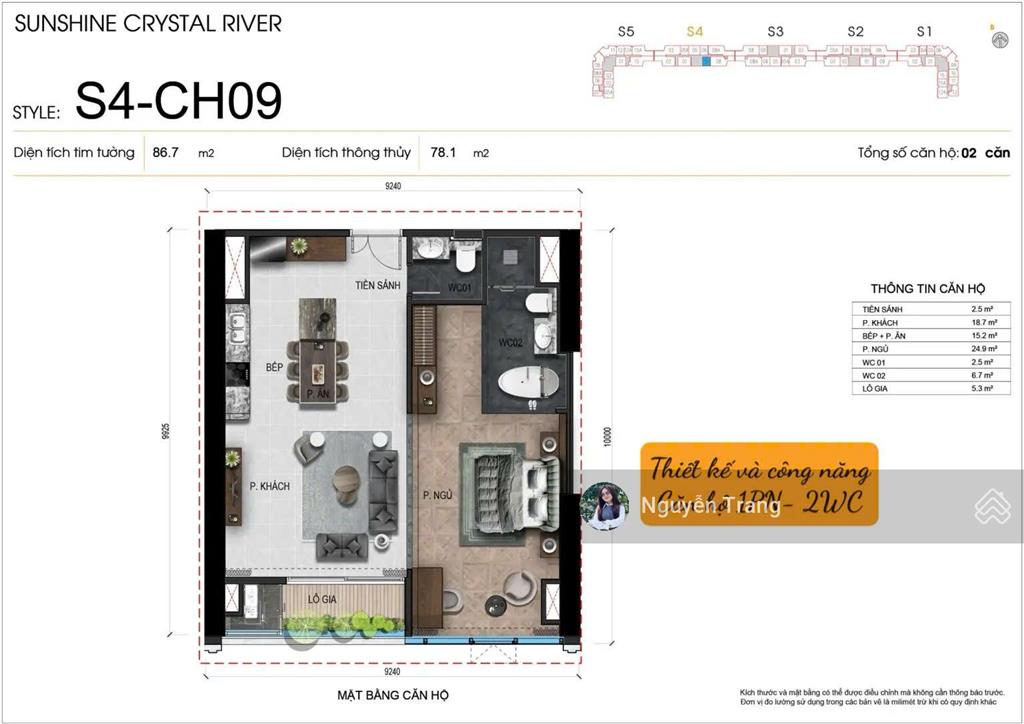Select the highlighted S4 block label
The width and height of the screenshot is (1024, 724).
point(695,31)
